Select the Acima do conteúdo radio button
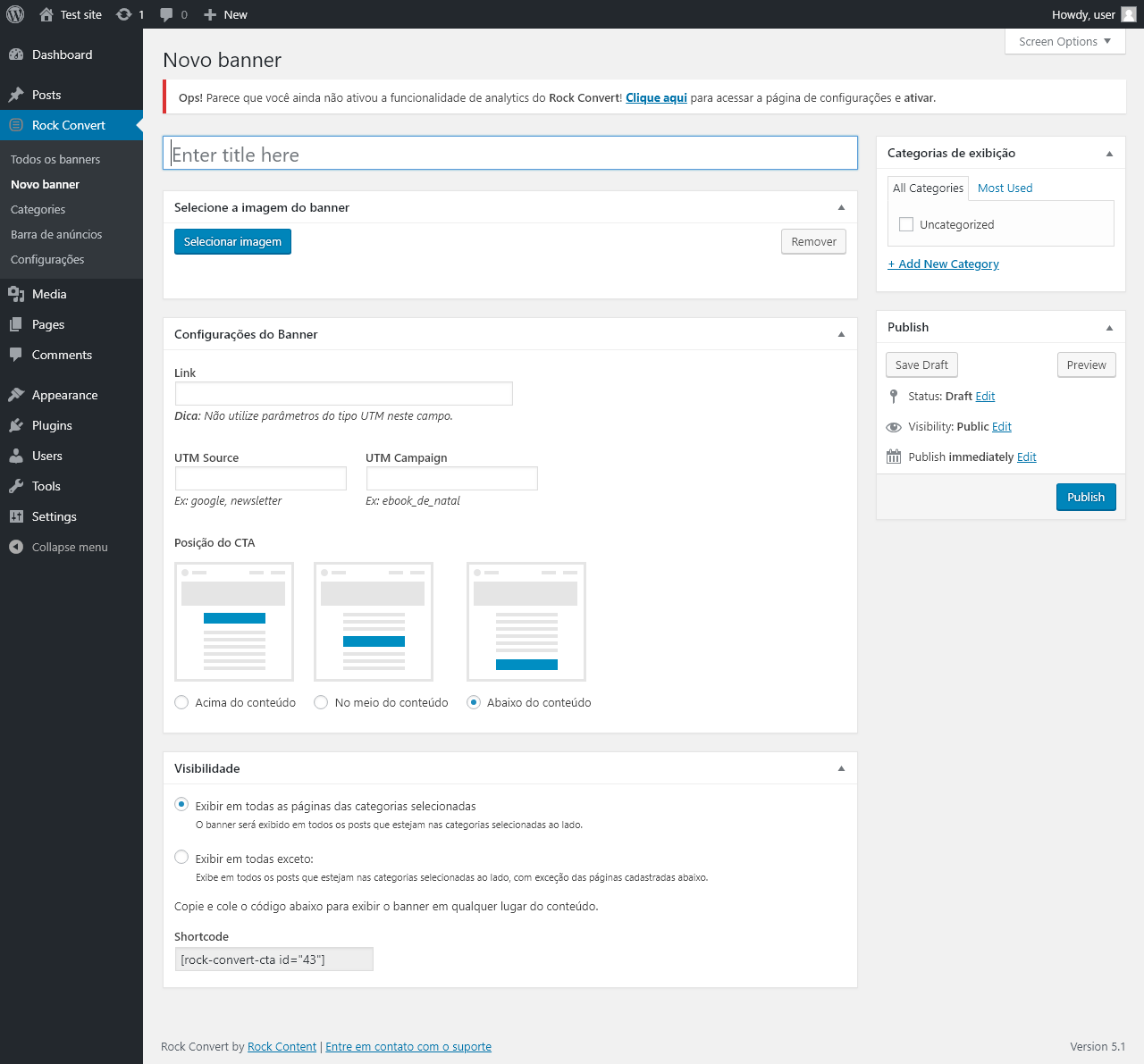1144x1064 pixels. [181, 702]
